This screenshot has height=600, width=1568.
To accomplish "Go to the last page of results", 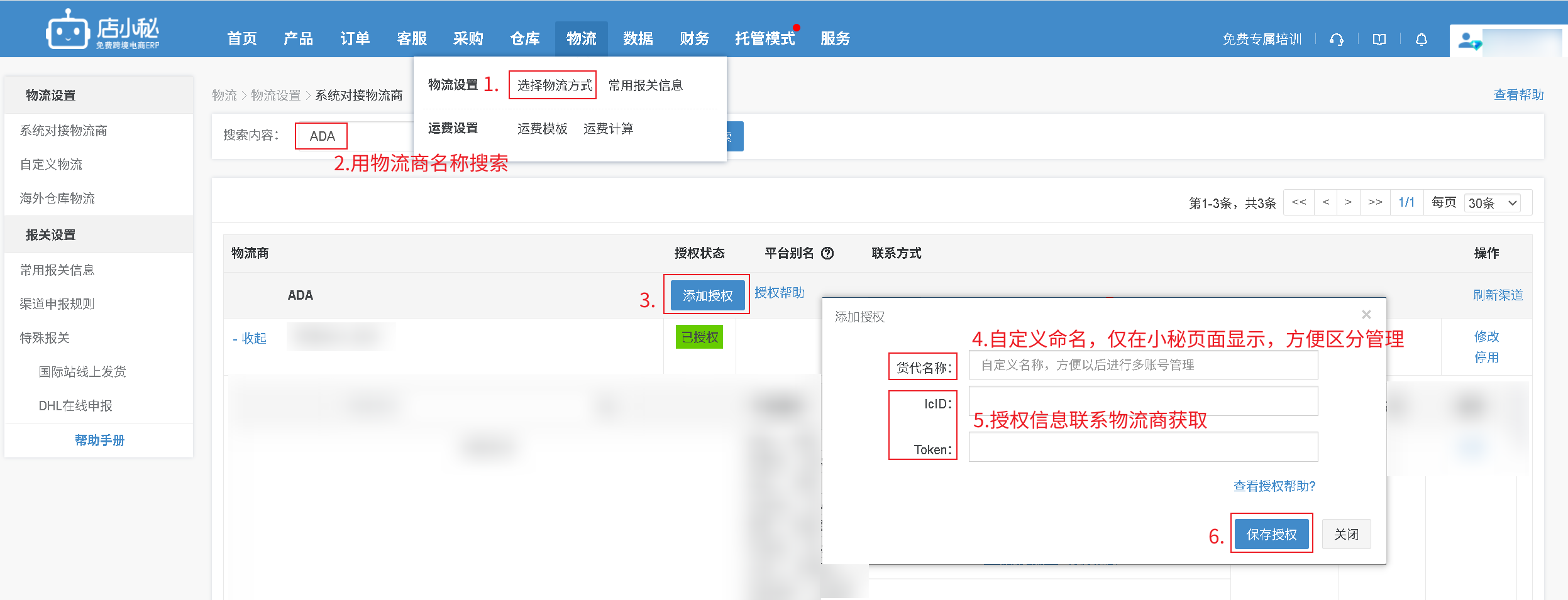I will [1375, 202].
